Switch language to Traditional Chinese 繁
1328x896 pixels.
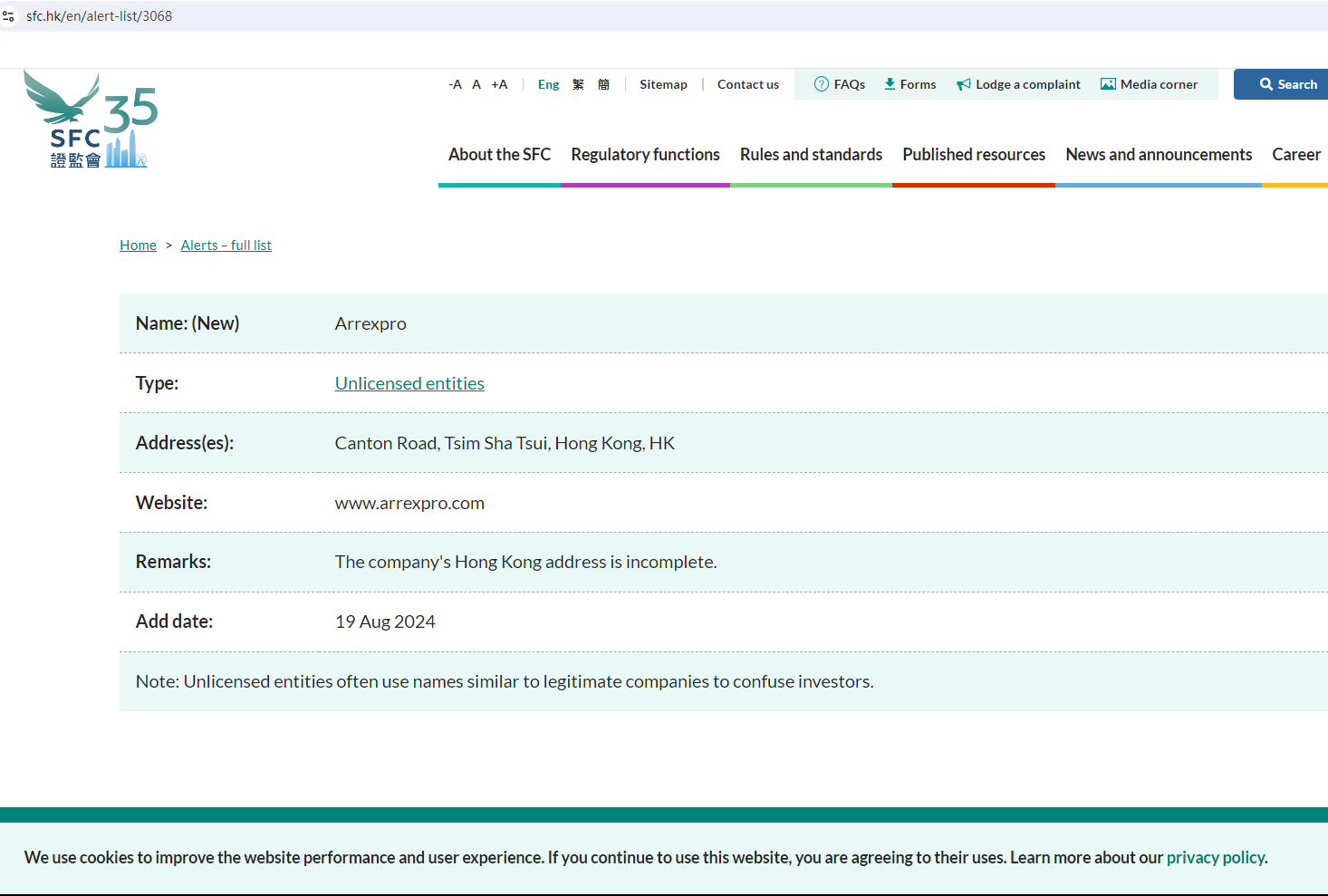[578, 84]
